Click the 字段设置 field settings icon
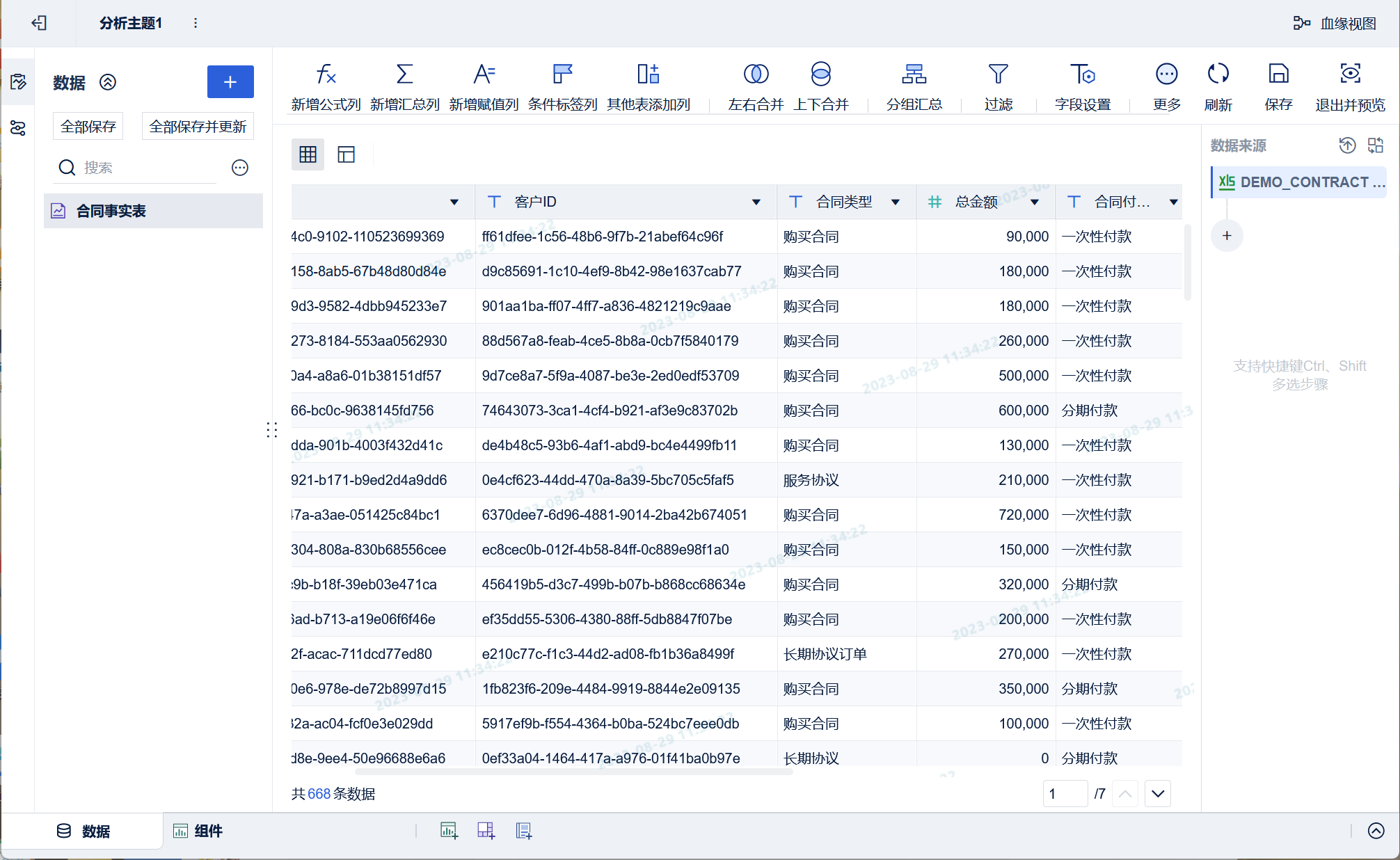The width and height of the screenshot is (1400, 860). click(1082, 74)
